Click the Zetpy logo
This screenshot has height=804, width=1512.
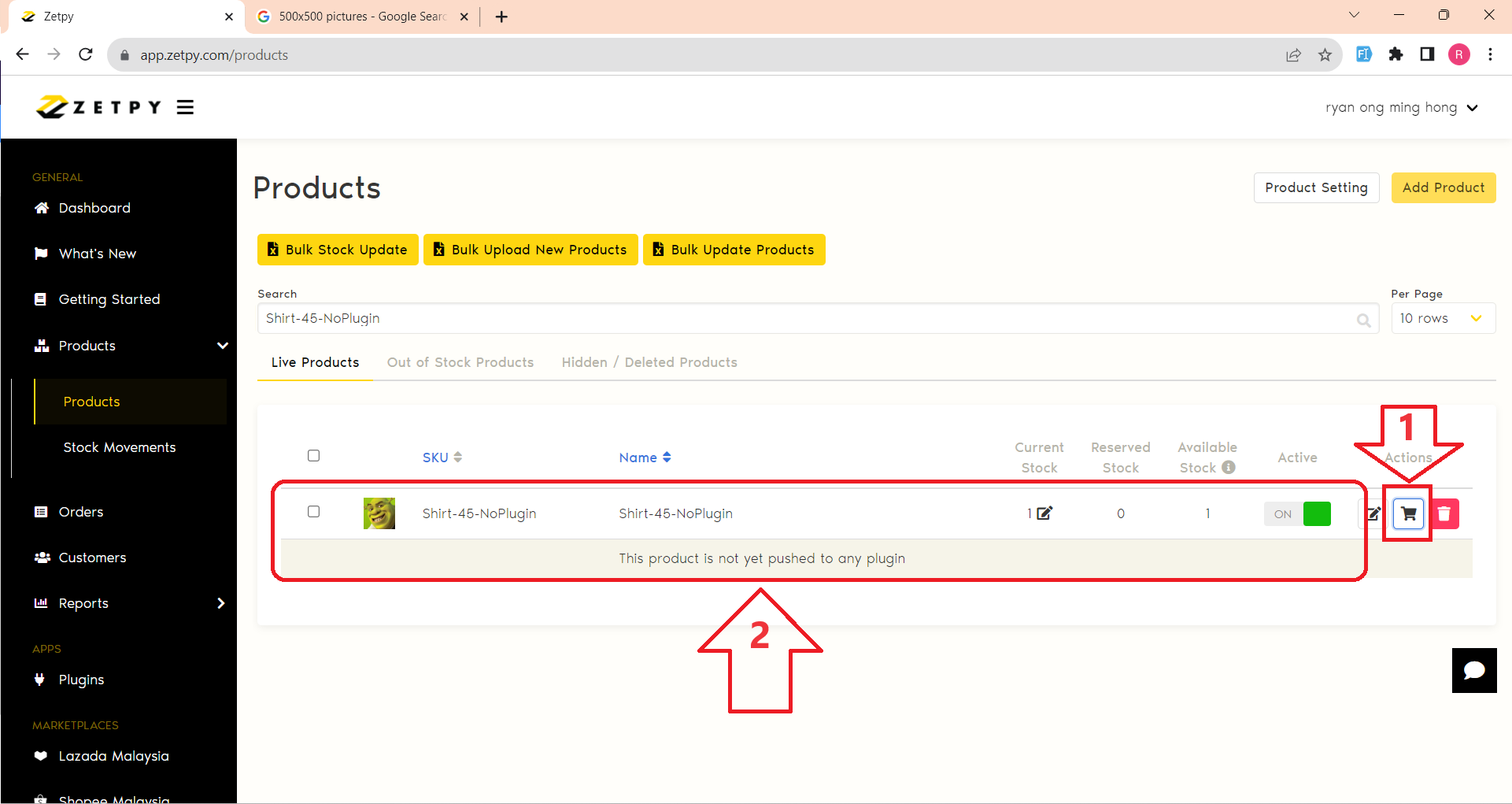[x=98, y=107]
